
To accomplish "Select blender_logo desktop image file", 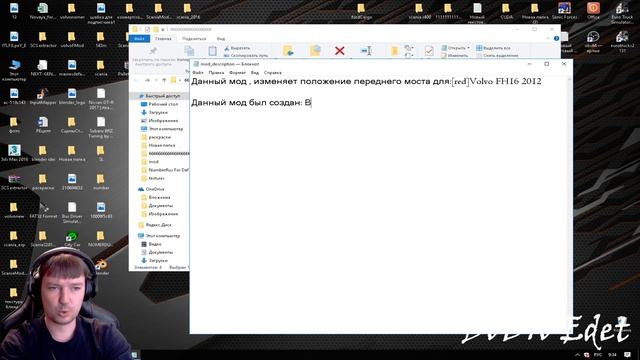I will 72,97.
